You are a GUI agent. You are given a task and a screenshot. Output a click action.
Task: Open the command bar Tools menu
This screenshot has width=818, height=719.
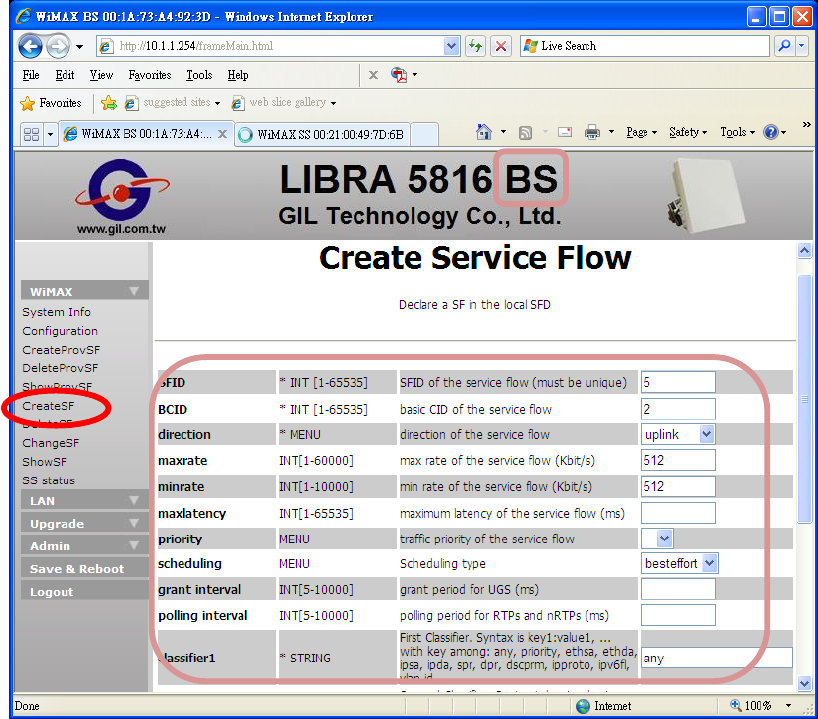click(x=738, y=133)
